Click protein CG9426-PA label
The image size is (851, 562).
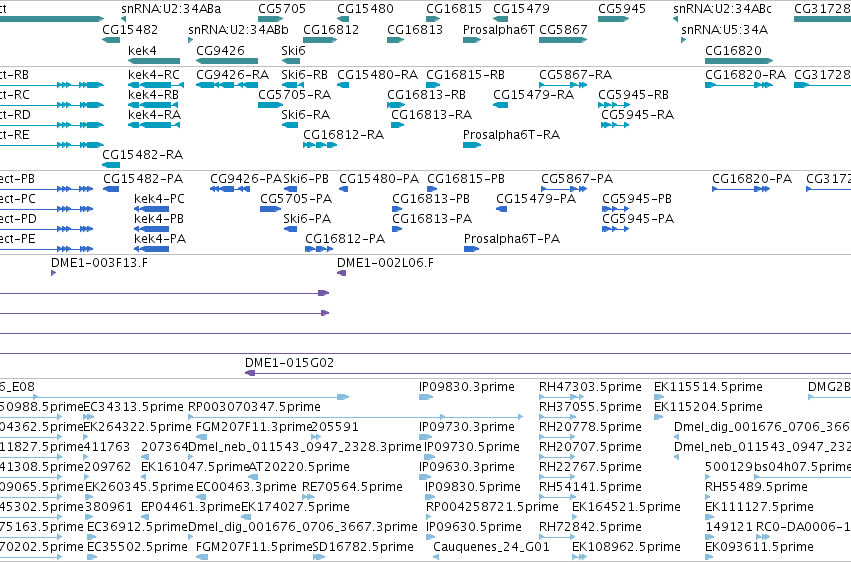[x=246, y=178]
